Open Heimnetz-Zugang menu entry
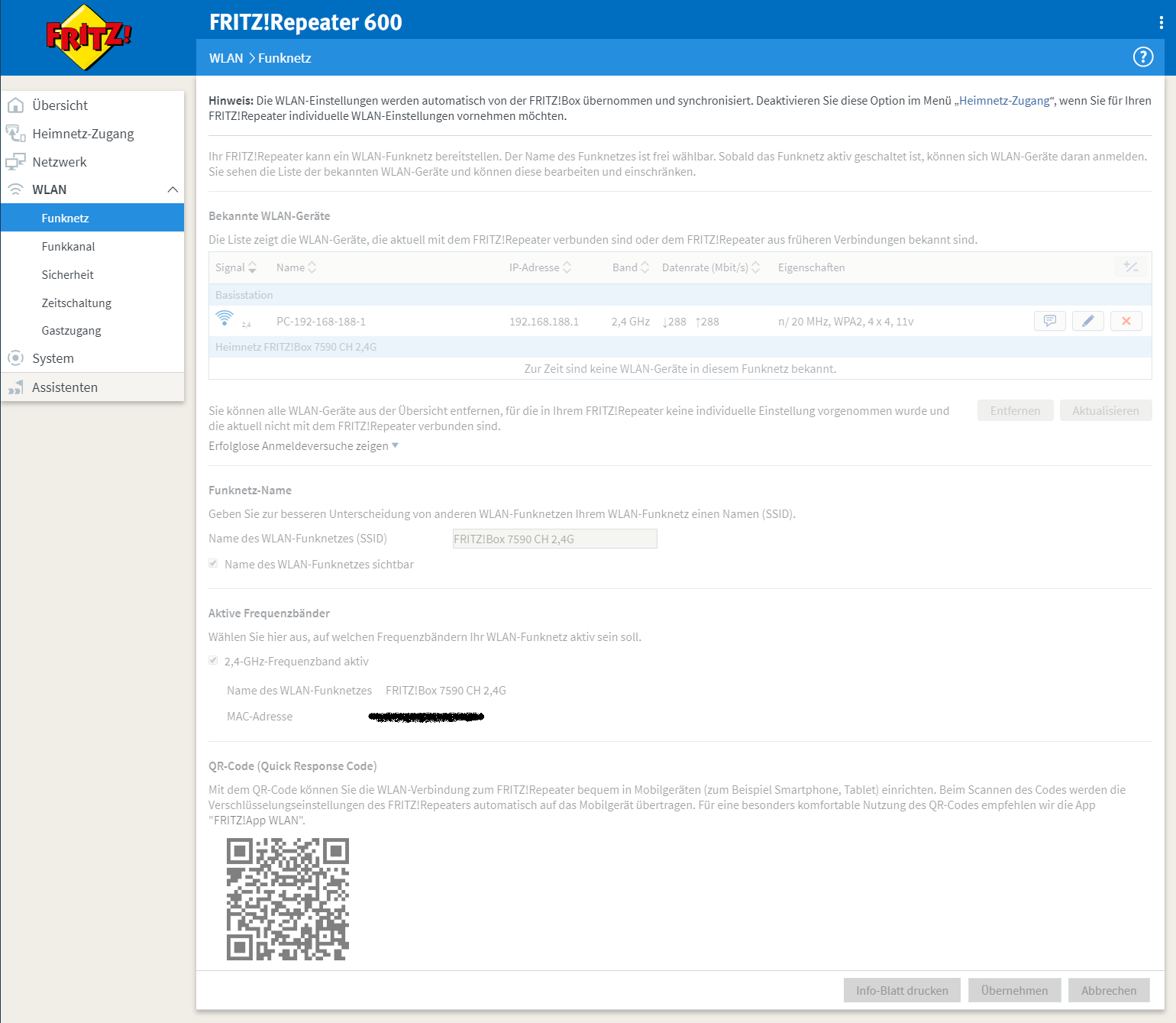This screenshot has width=1176, height=1023. click(92, 134)
